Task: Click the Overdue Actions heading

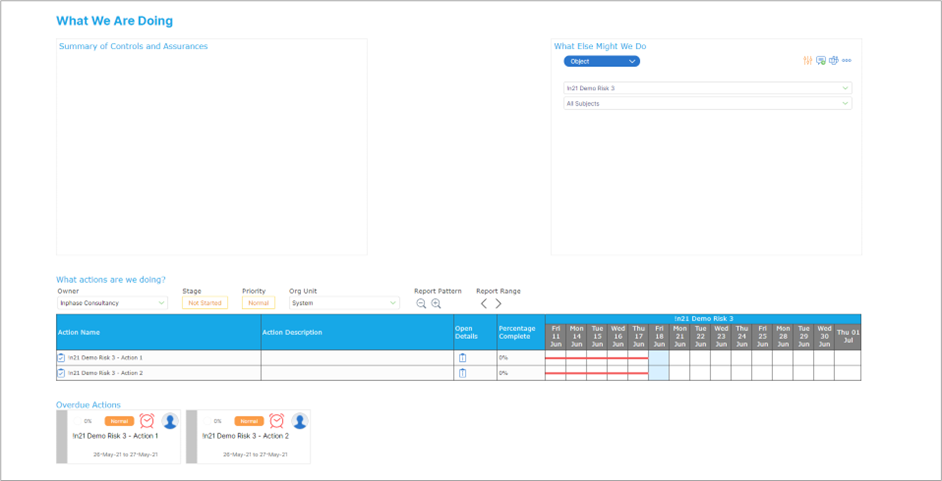Action: click(x=88, y=405)
